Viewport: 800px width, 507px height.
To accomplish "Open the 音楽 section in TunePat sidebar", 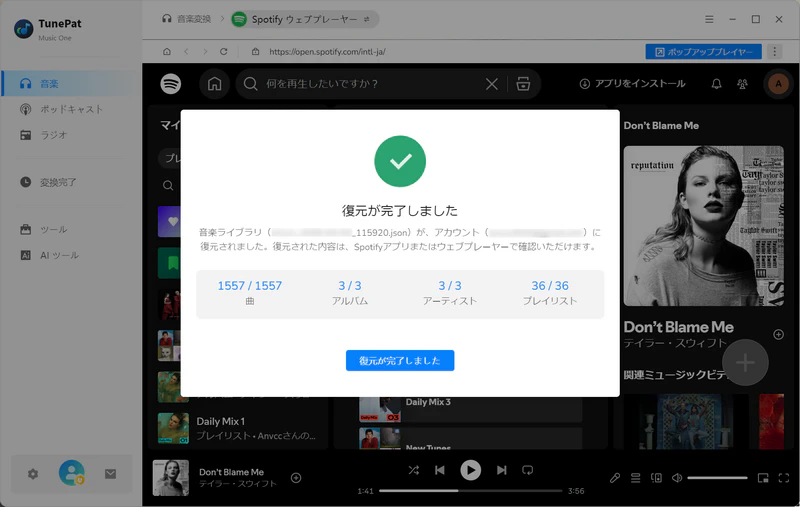I will click(x=70, y=83).
